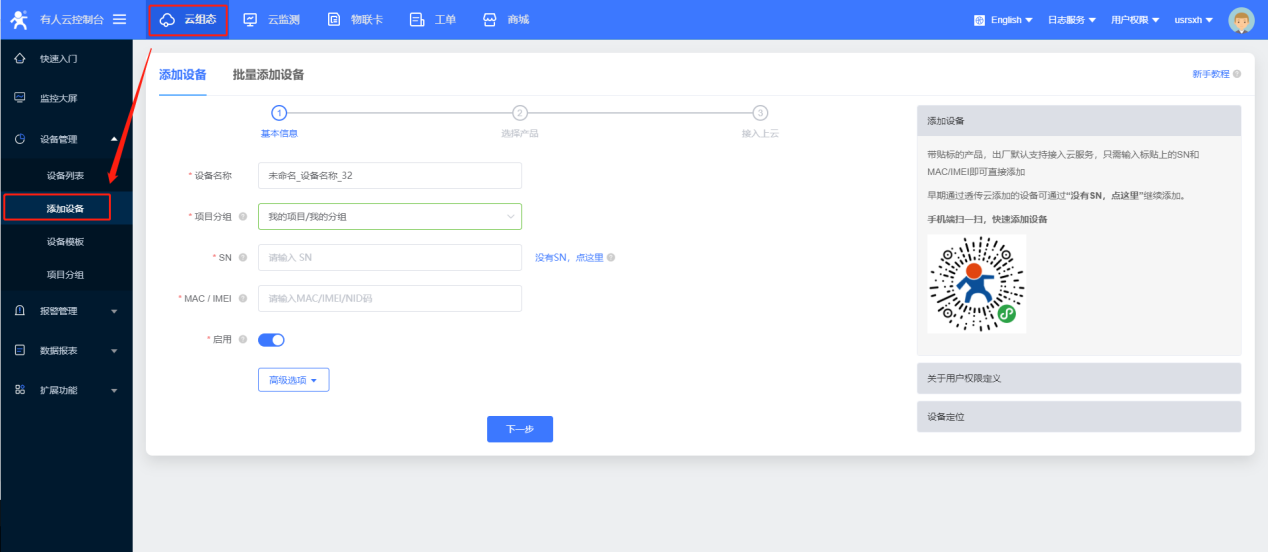
Task: Open 设备模板 in the sidebar
Action: (x=66, y=242)
